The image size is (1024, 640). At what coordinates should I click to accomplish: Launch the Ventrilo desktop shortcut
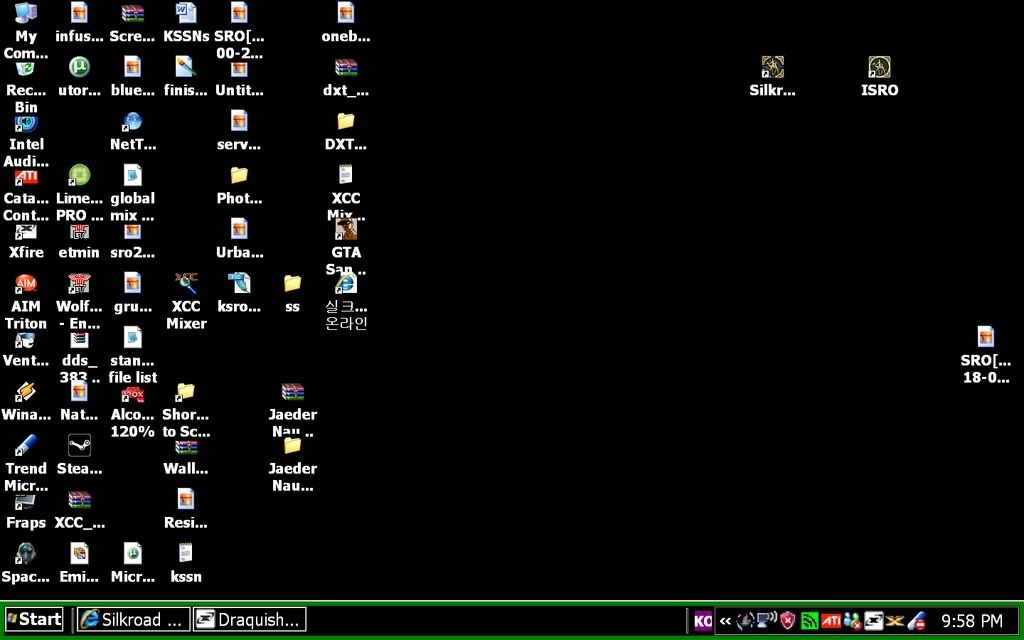(x=26, y=340)
